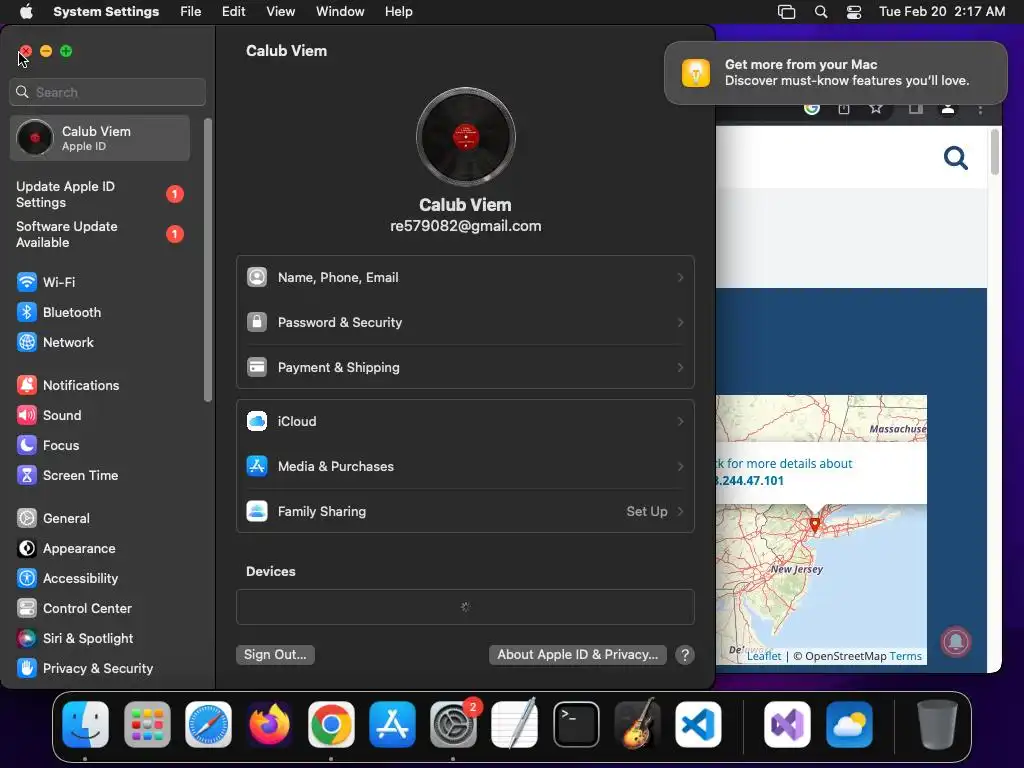
Task: Click System Settings icon in the Dock
Action: point(453,724)
